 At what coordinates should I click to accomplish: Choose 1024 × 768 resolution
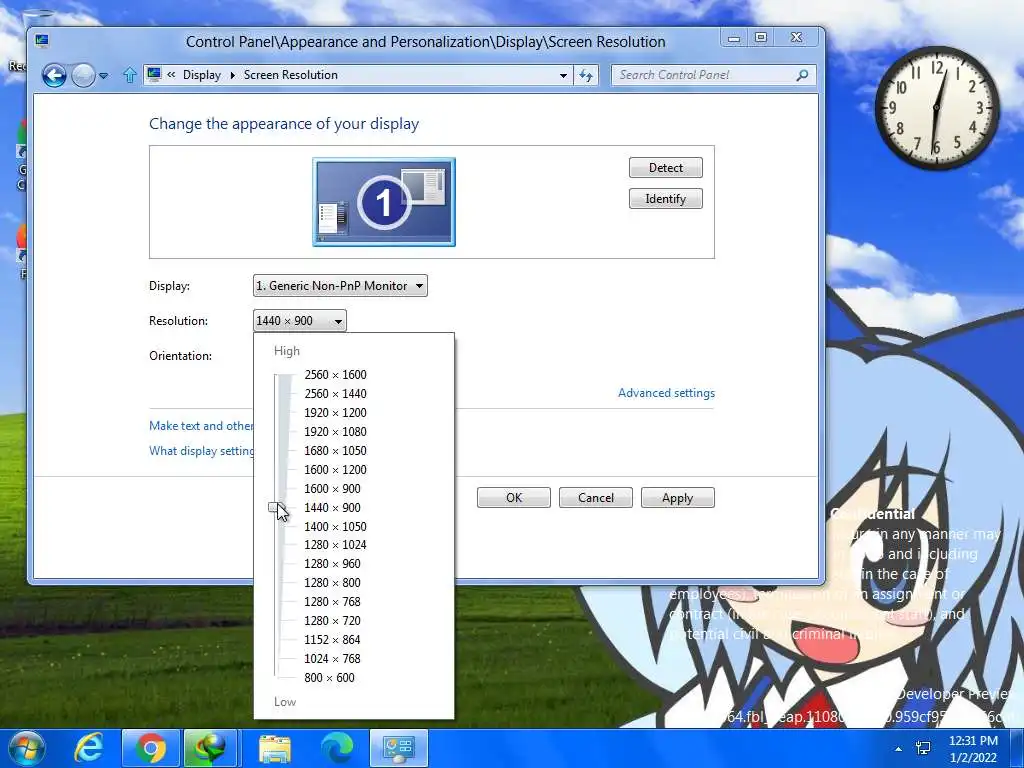pos(332,658)
